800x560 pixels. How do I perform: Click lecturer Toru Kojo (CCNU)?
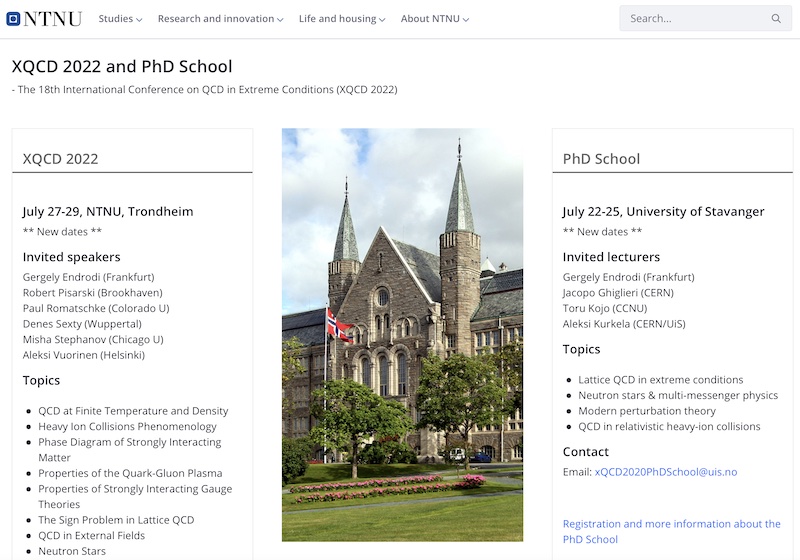[605, 308]
